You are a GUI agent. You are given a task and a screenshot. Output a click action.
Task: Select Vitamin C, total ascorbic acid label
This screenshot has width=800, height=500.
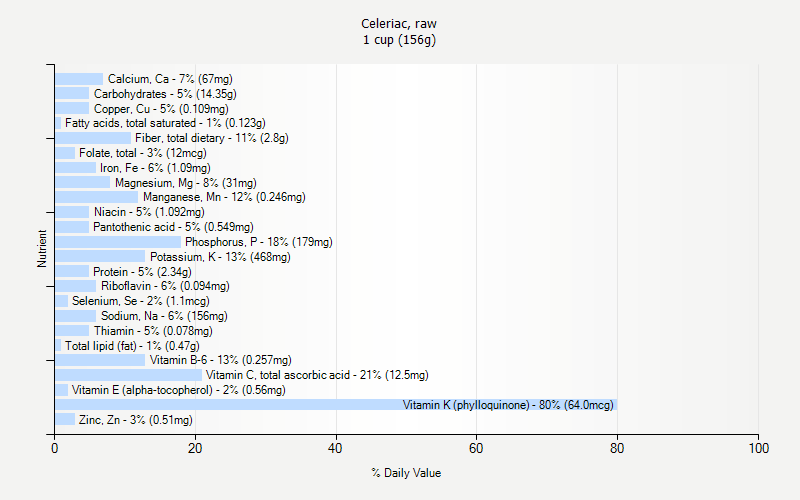317,375
